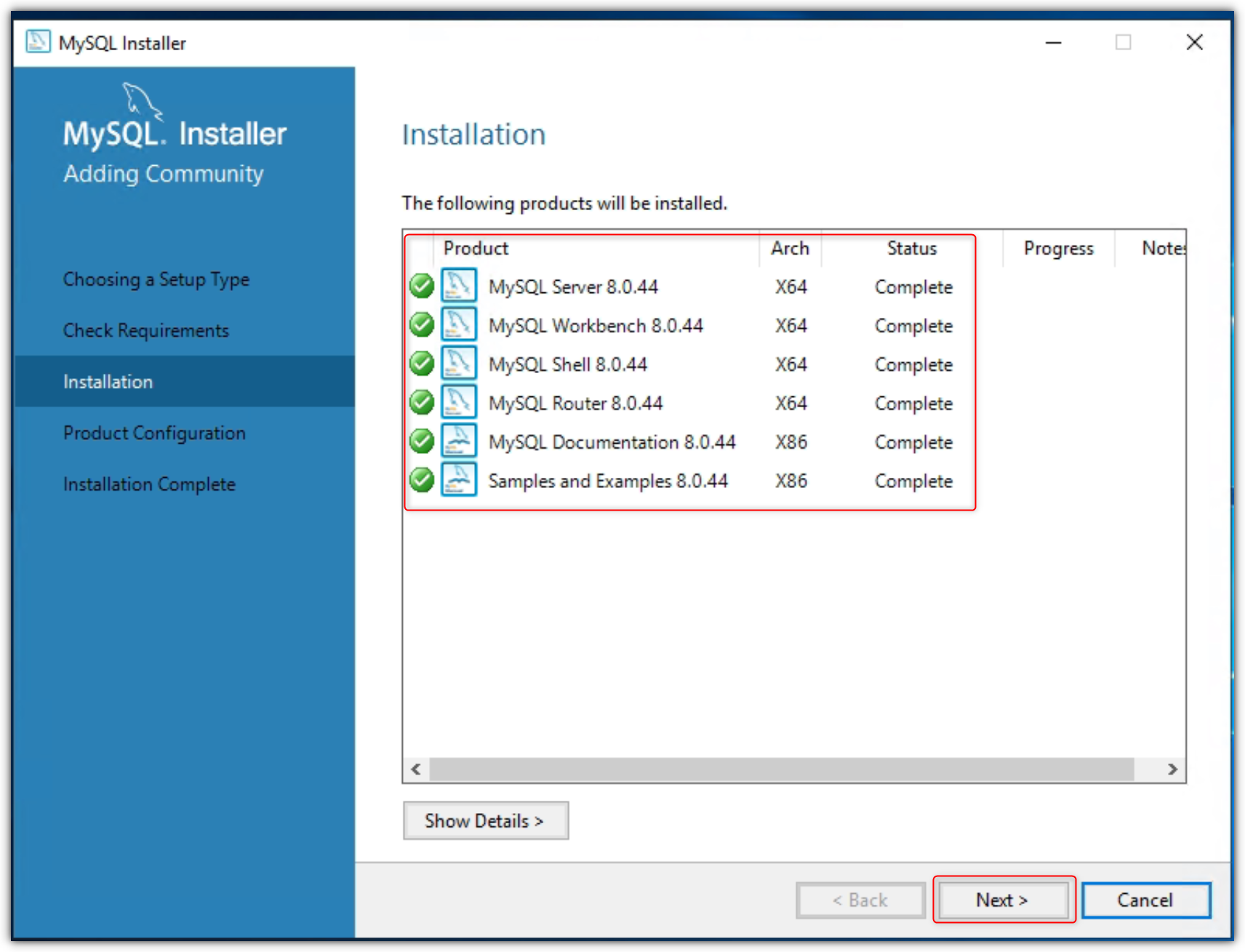Viewport: 1245px width, 952px height.
Task: Go to Installation Complete step
Action: click(x=149, y=484)
